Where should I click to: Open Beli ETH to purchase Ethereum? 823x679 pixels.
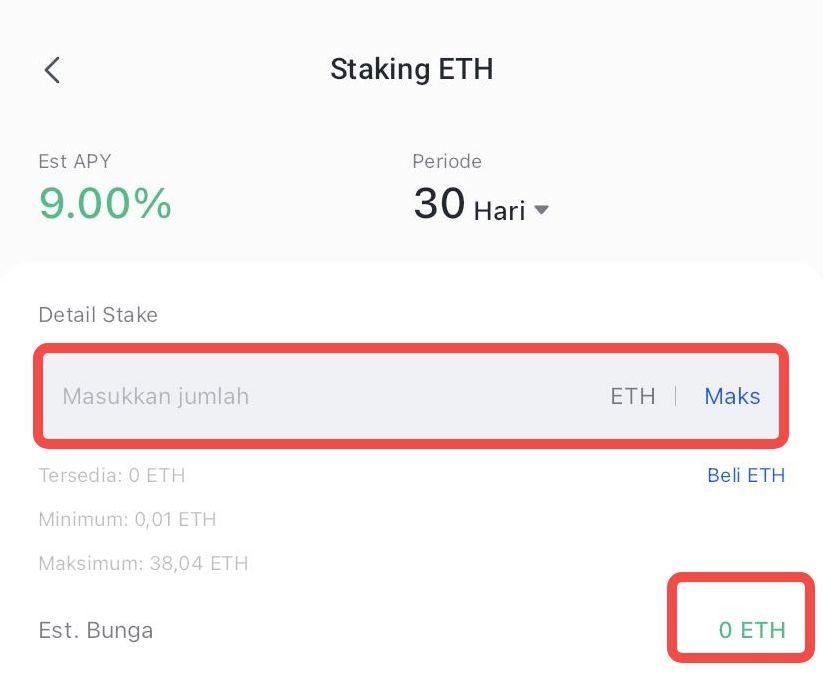pyautogui.click(x=745, y=475)
